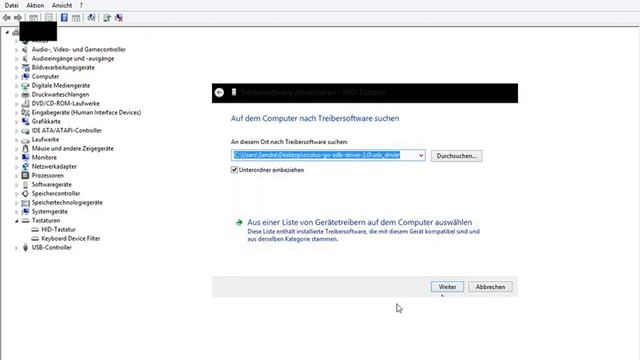
Task: Click the Computer category icon
Action: coord(25,76)
